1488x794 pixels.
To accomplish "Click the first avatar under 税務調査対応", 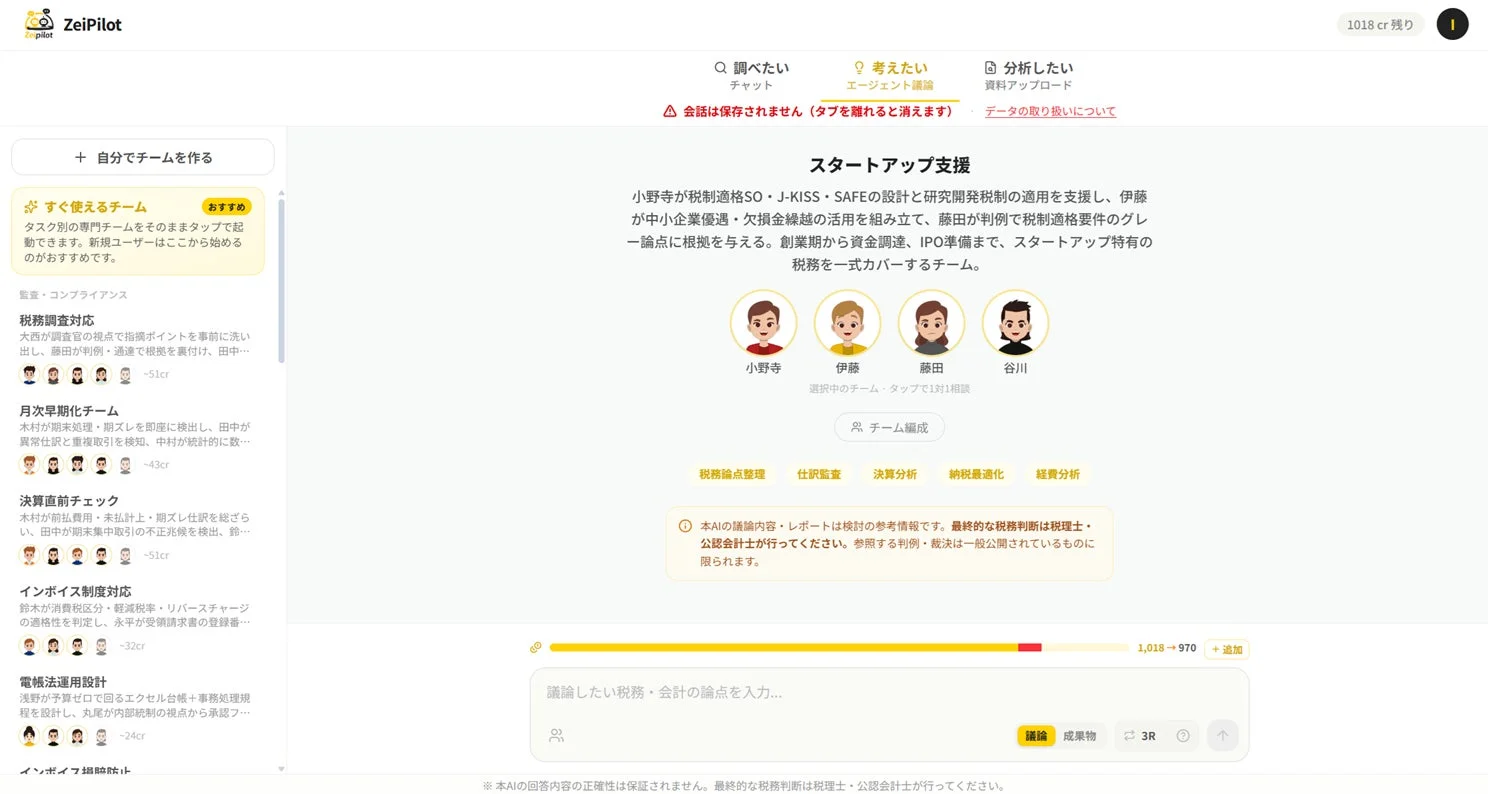I will (x=30, y=375).
